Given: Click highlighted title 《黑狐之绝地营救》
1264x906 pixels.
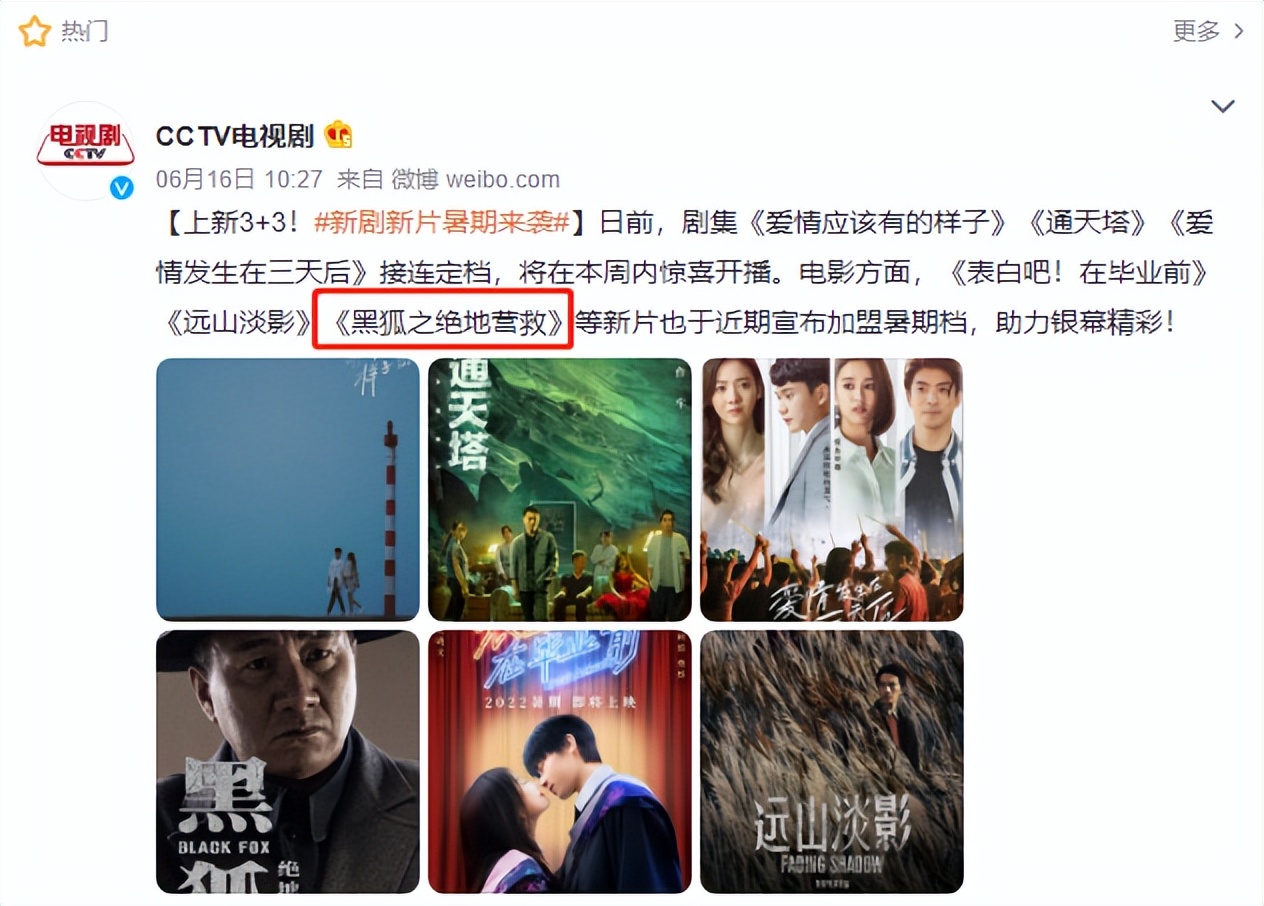Looking at the screenshot, I should point(444,323).
